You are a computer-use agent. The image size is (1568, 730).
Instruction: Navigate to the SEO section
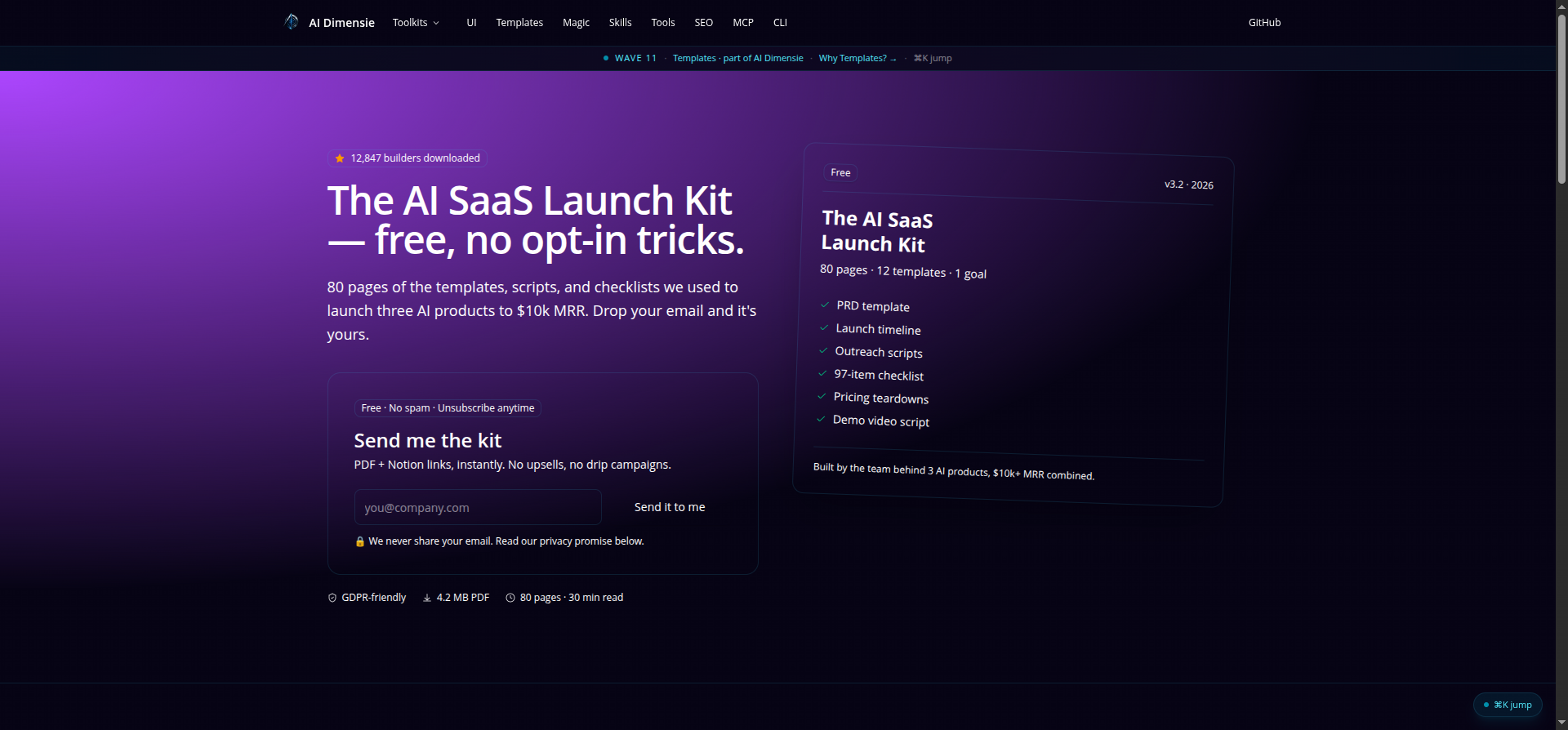(x=703, y=22)
